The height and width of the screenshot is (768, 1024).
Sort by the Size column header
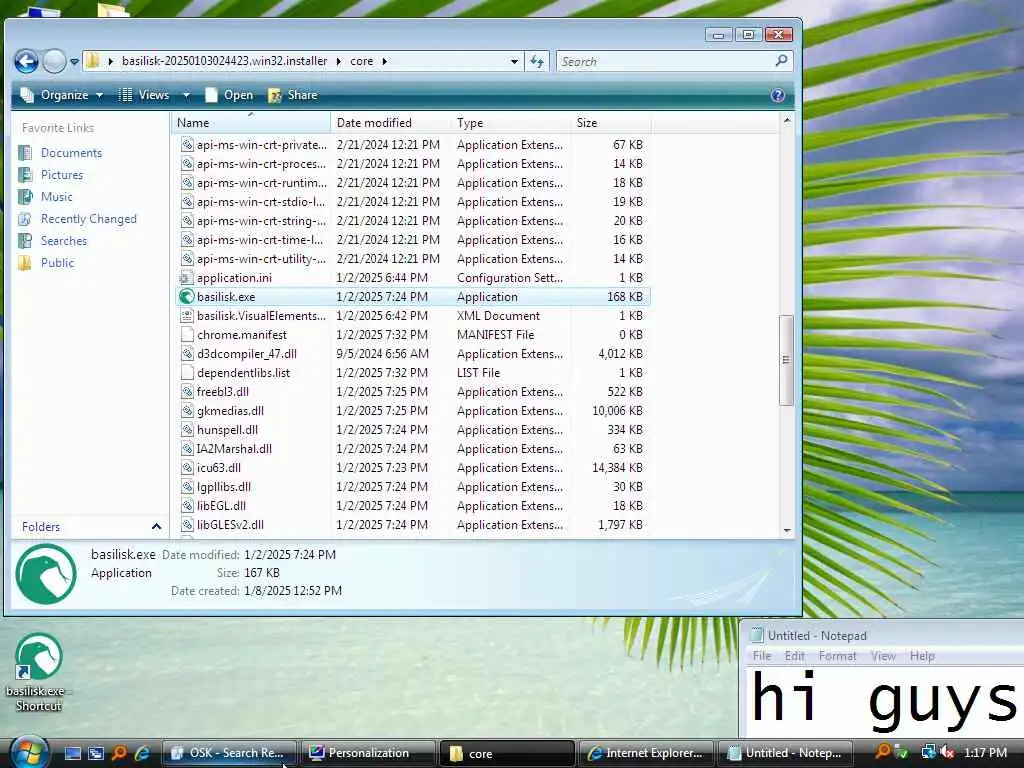pos(611,123)
